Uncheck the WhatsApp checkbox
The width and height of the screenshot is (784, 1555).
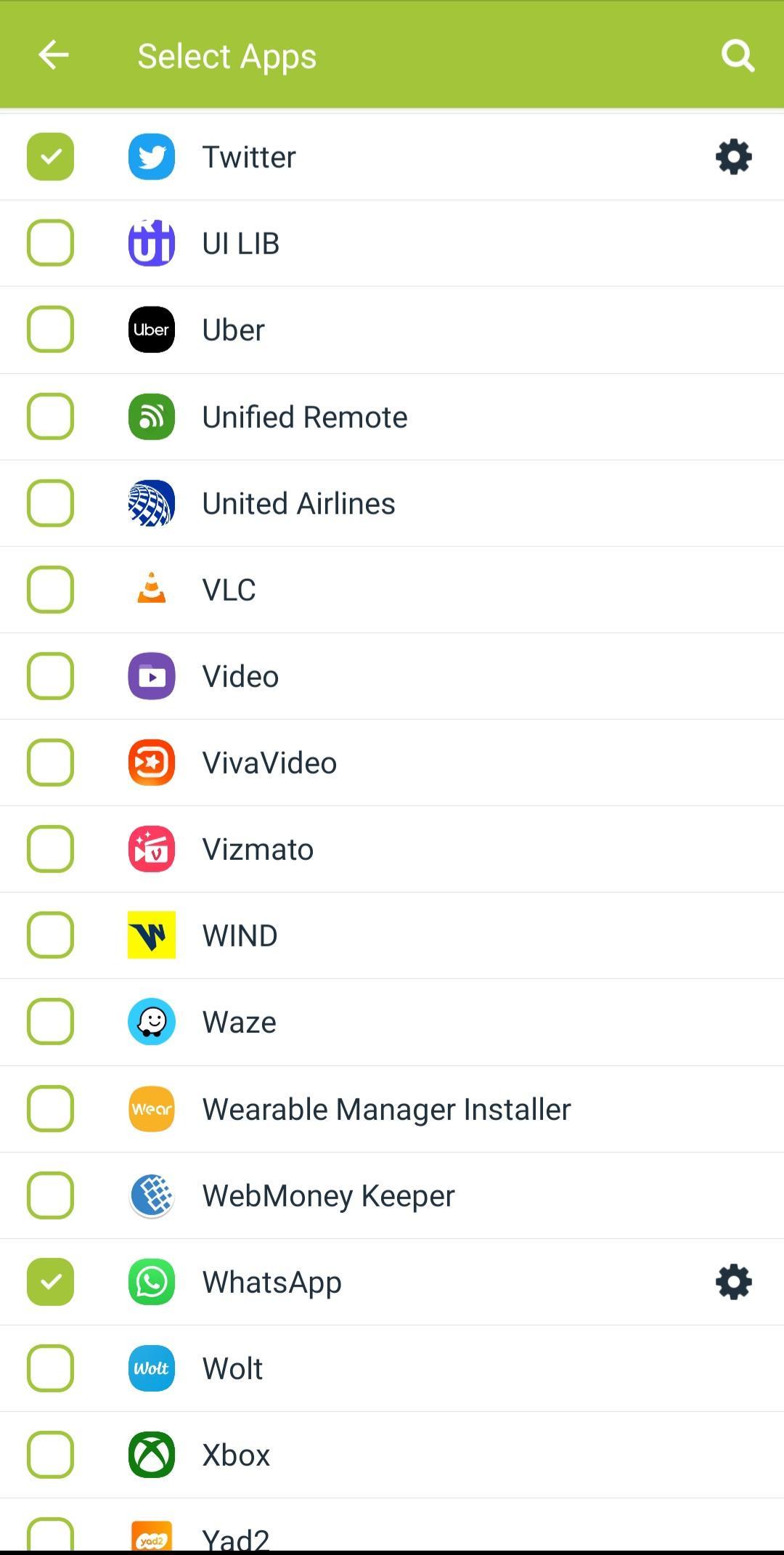pyautogui.click(x=50, y=1282)
